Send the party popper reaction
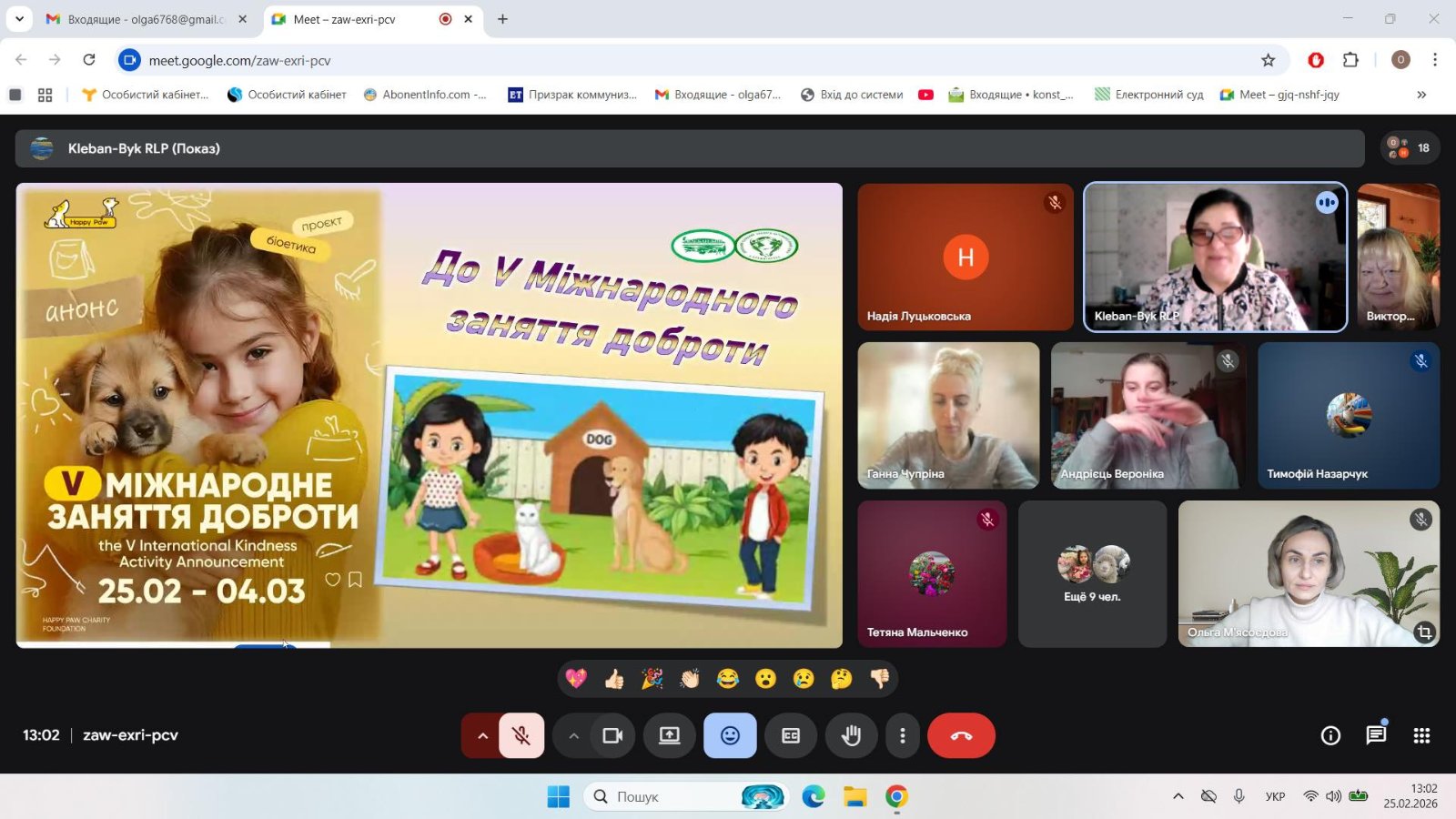 652,679
